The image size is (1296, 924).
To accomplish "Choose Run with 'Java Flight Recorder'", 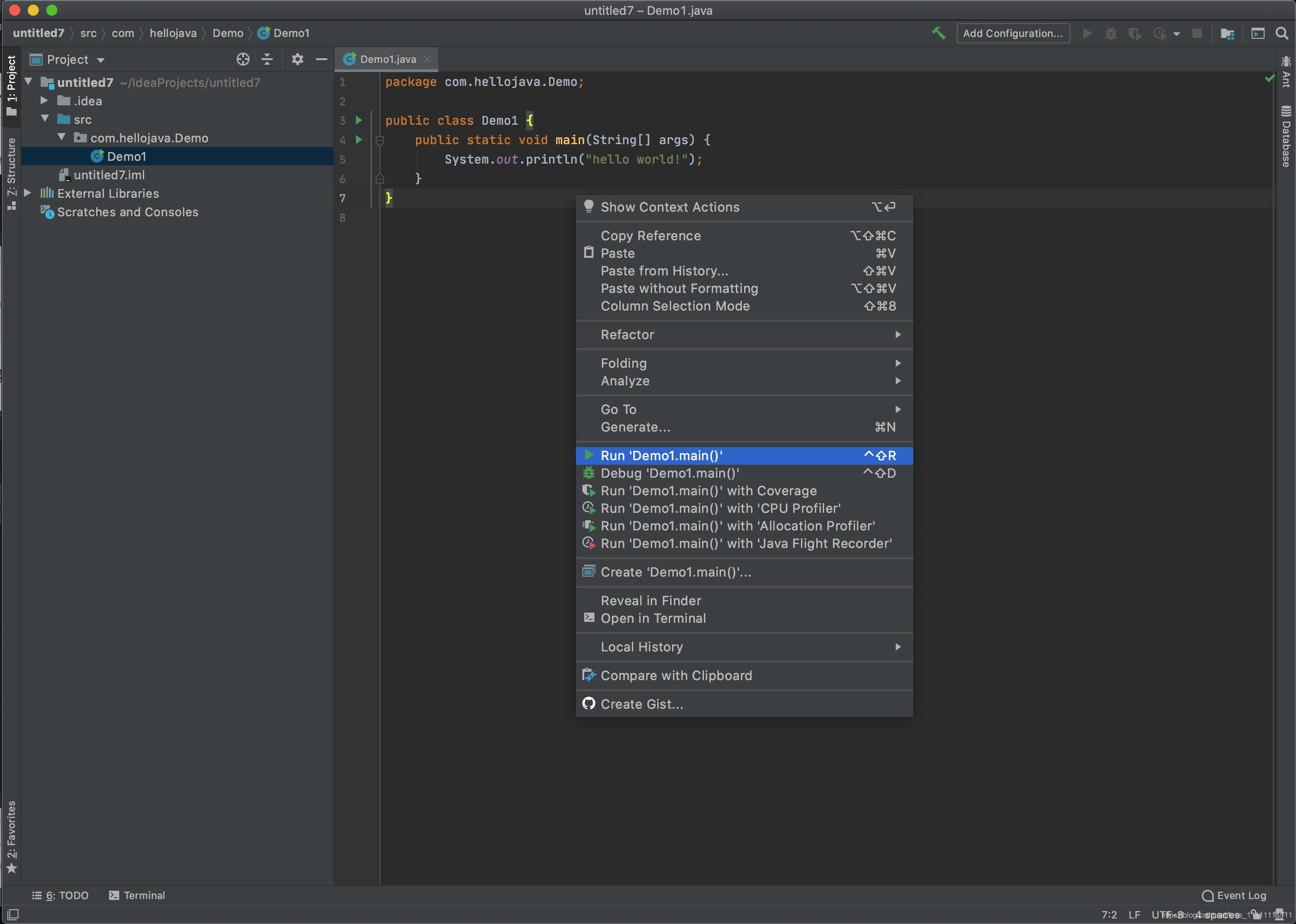I will coord(745,544).
